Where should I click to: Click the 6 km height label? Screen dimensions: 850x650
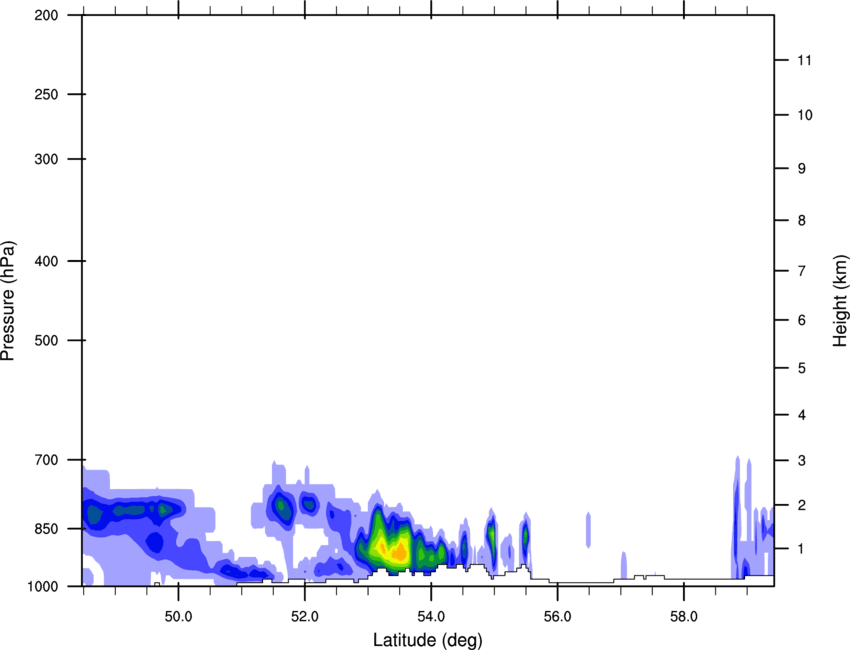click(802, 320)
